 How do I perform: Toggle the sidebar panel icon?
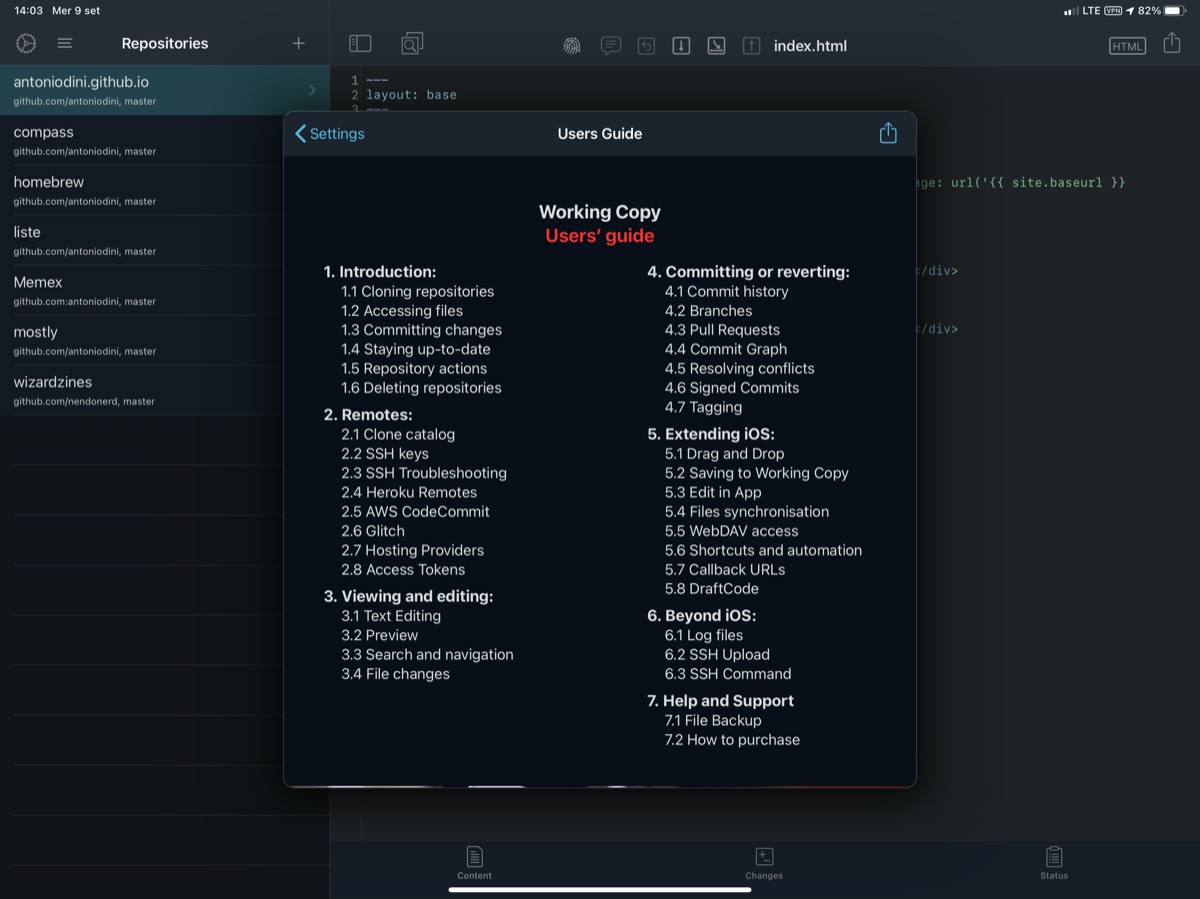coord(360,43)
